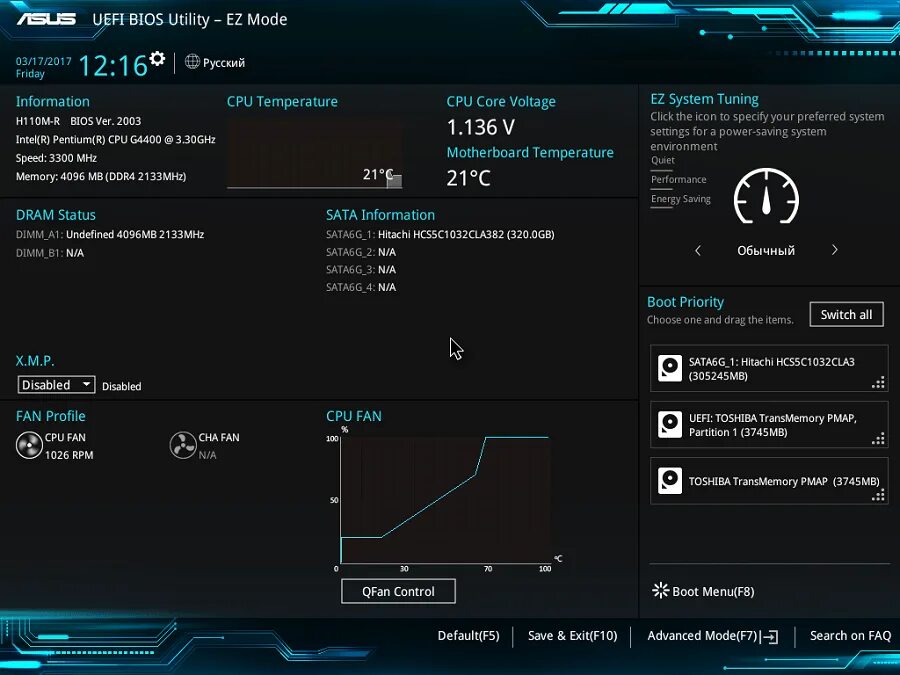
Task: Click the DIMM_B1: N/A row
Action: point(50,253)
